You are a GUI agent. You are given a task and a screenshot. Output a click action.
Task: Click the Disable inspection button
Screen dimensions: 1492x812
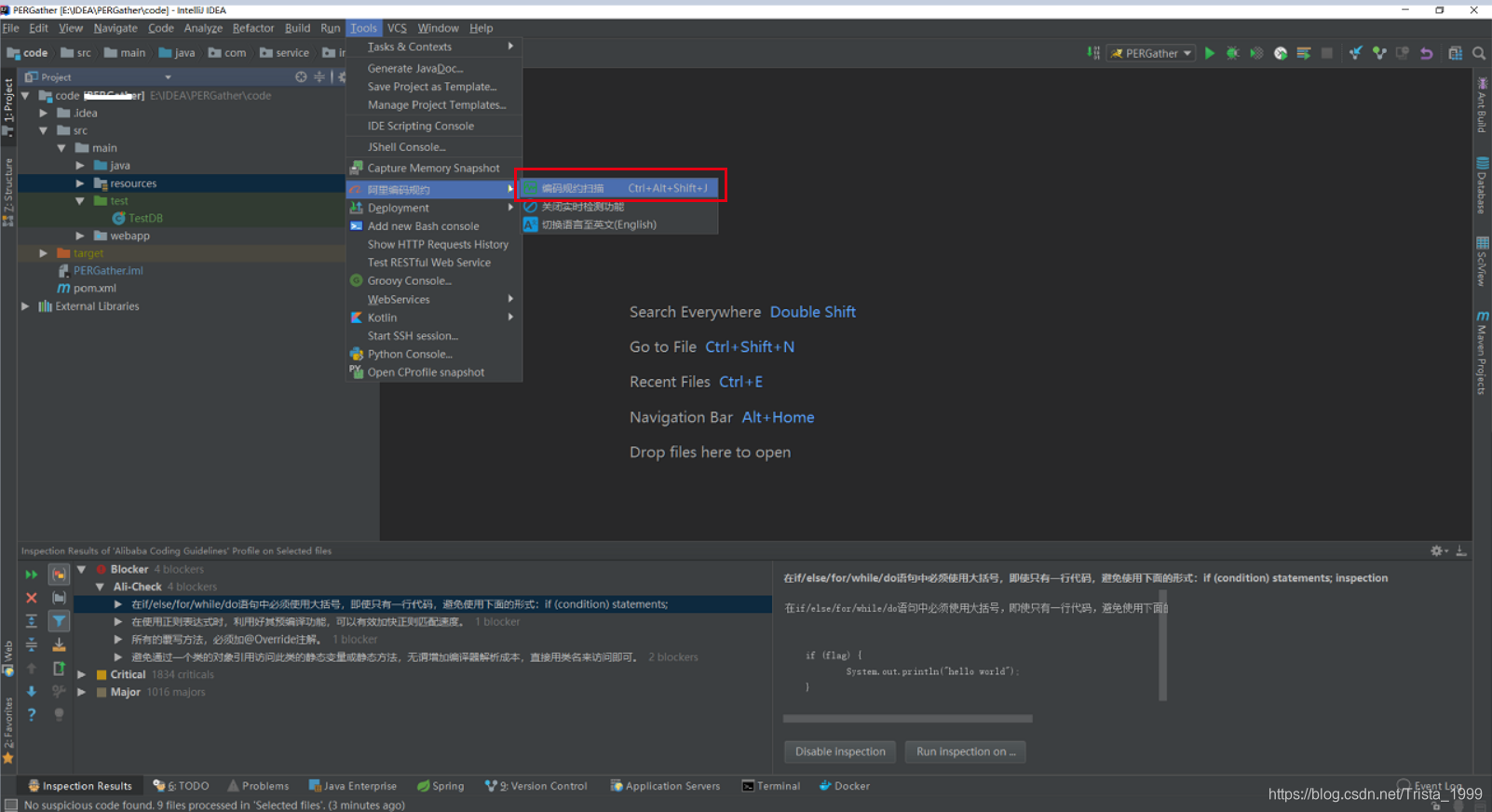(x=840, y=751)
